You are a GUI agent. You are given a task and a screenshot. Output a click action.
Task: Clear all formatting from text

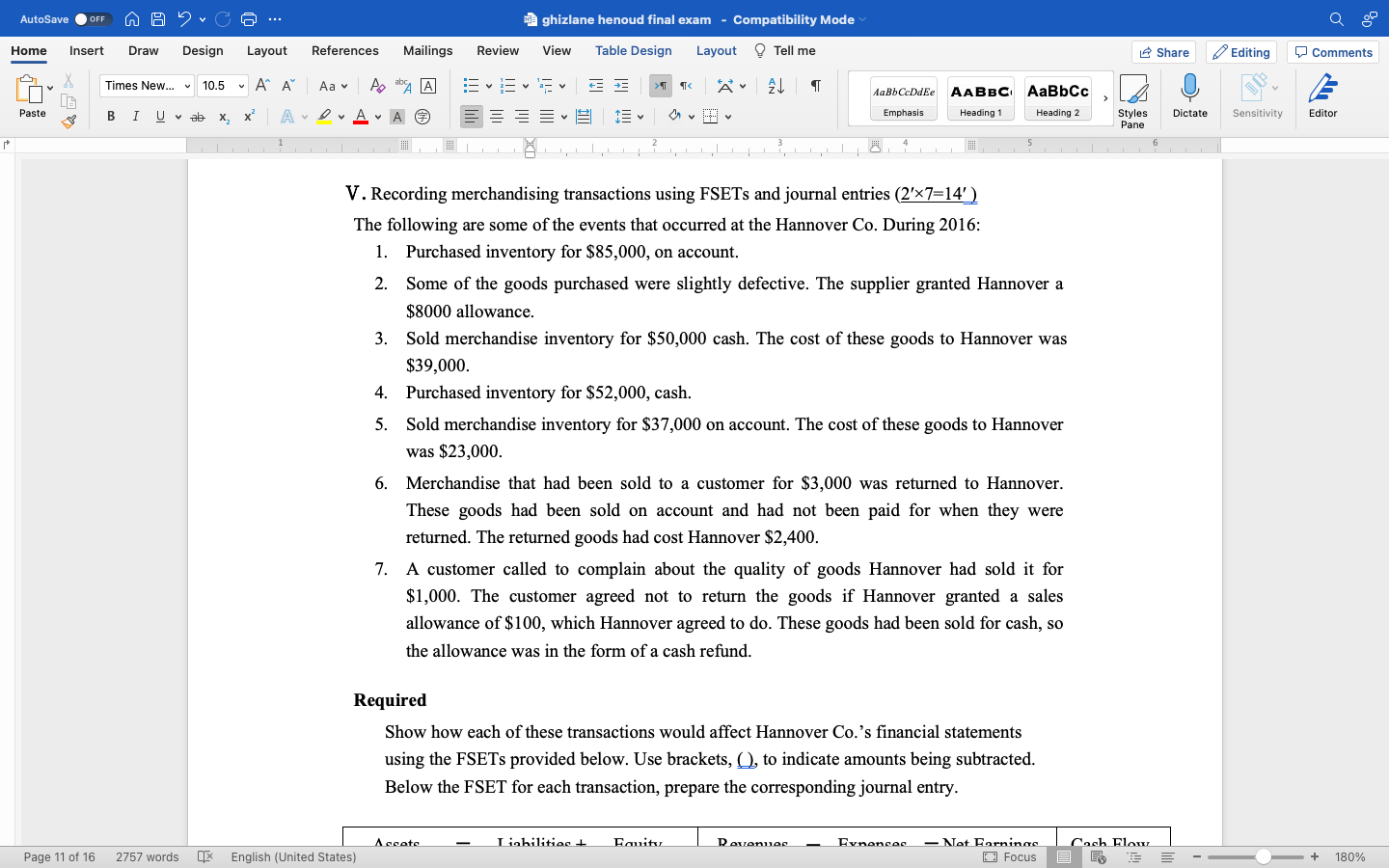coord(377,86)
